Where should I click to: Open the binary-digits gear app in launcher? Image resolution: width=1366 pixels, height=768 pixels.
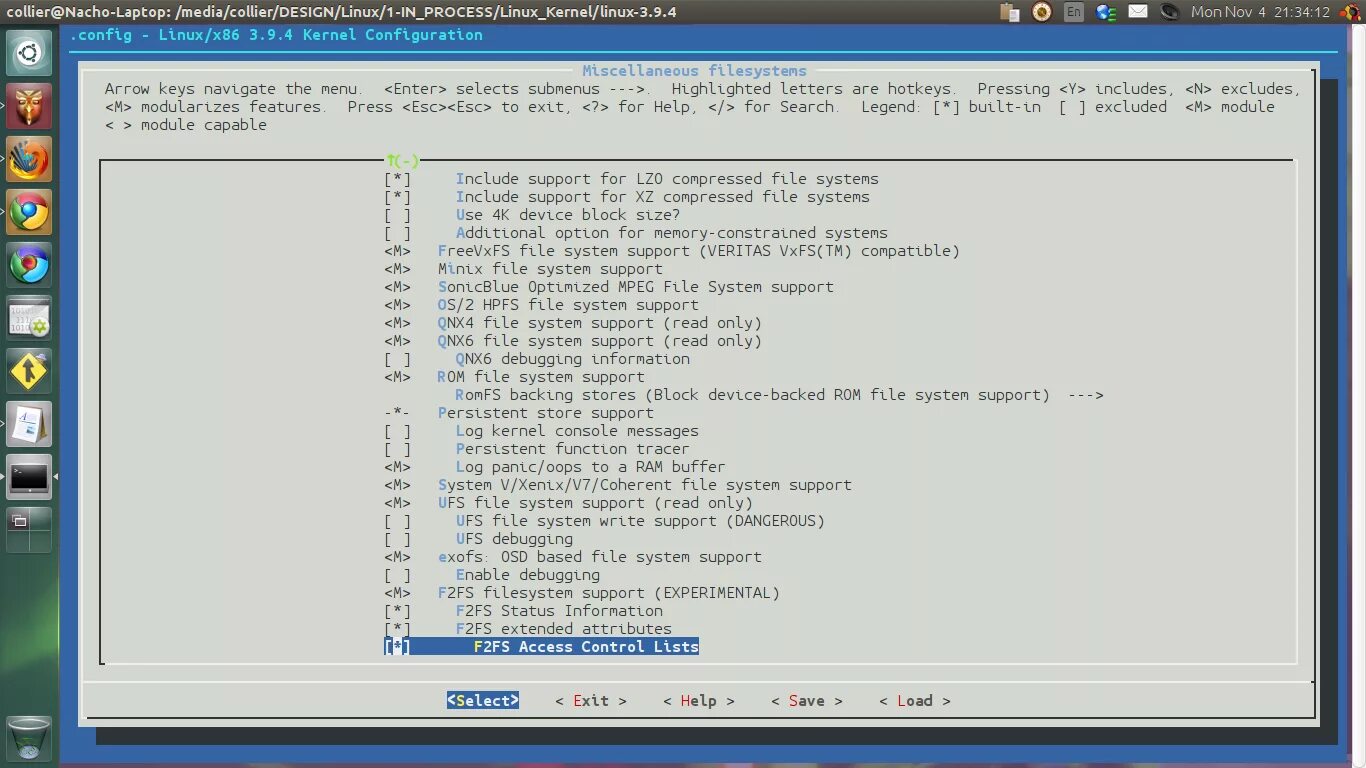tap(29, 318)
